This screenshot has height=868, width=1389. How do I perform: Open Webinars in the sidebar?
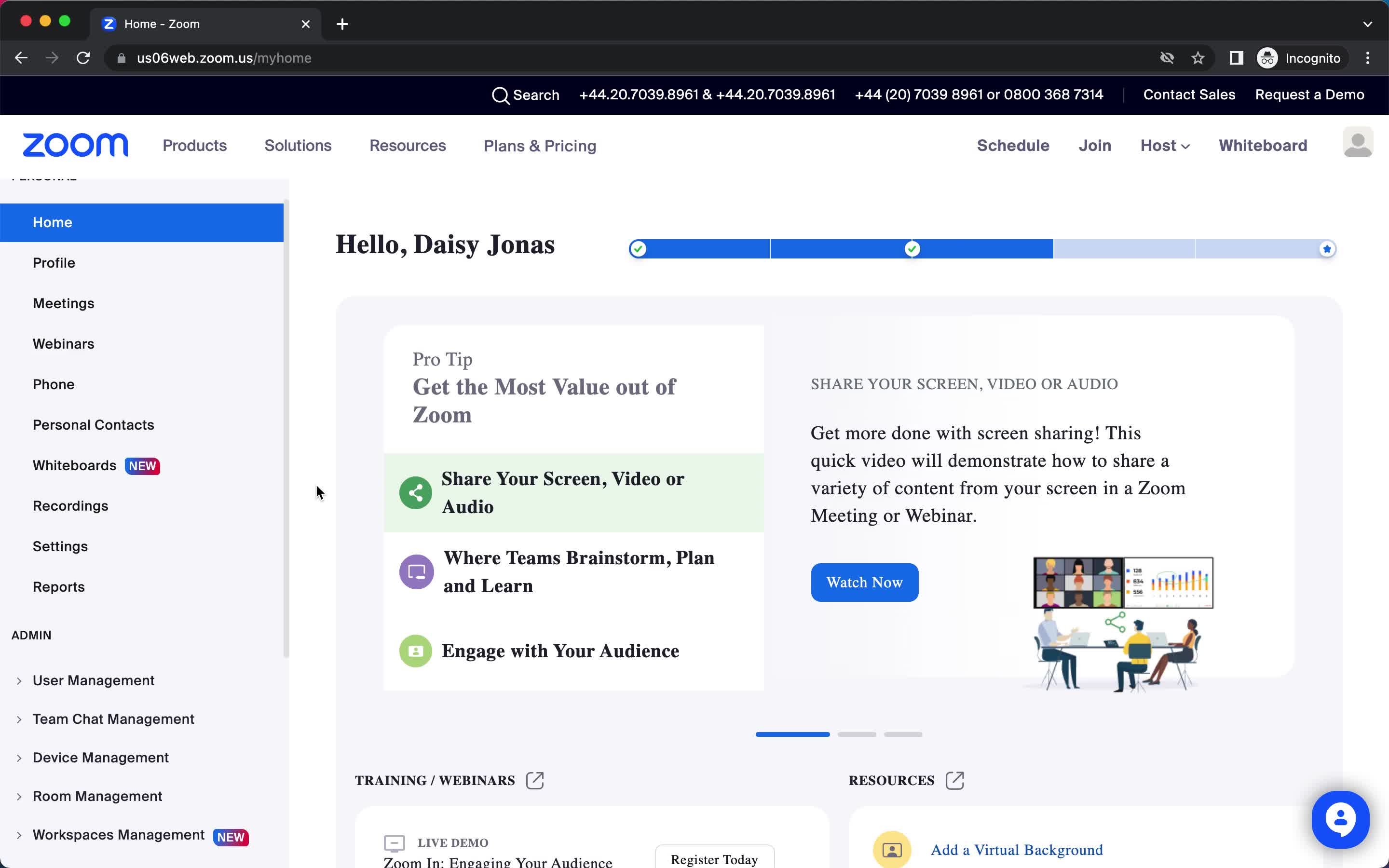pyautogui.click(x=63, y=344)
